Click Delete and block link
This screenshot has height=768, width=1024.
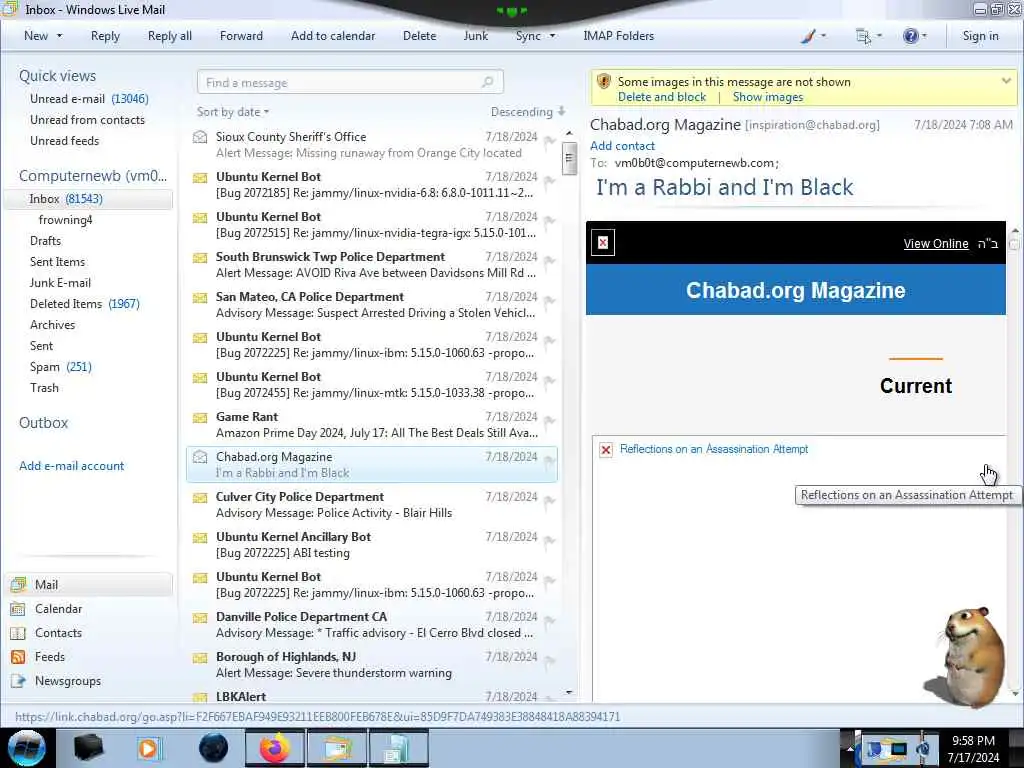click(x=662, y=97)
